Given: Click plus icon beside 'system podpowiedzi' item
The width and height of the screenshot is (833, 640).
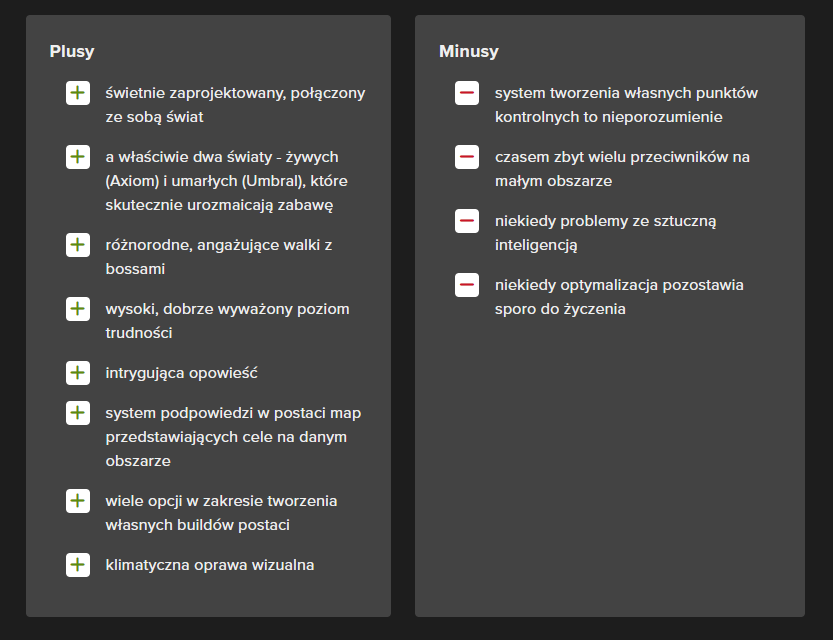Looking at the screenshot, I should point(78,413).
